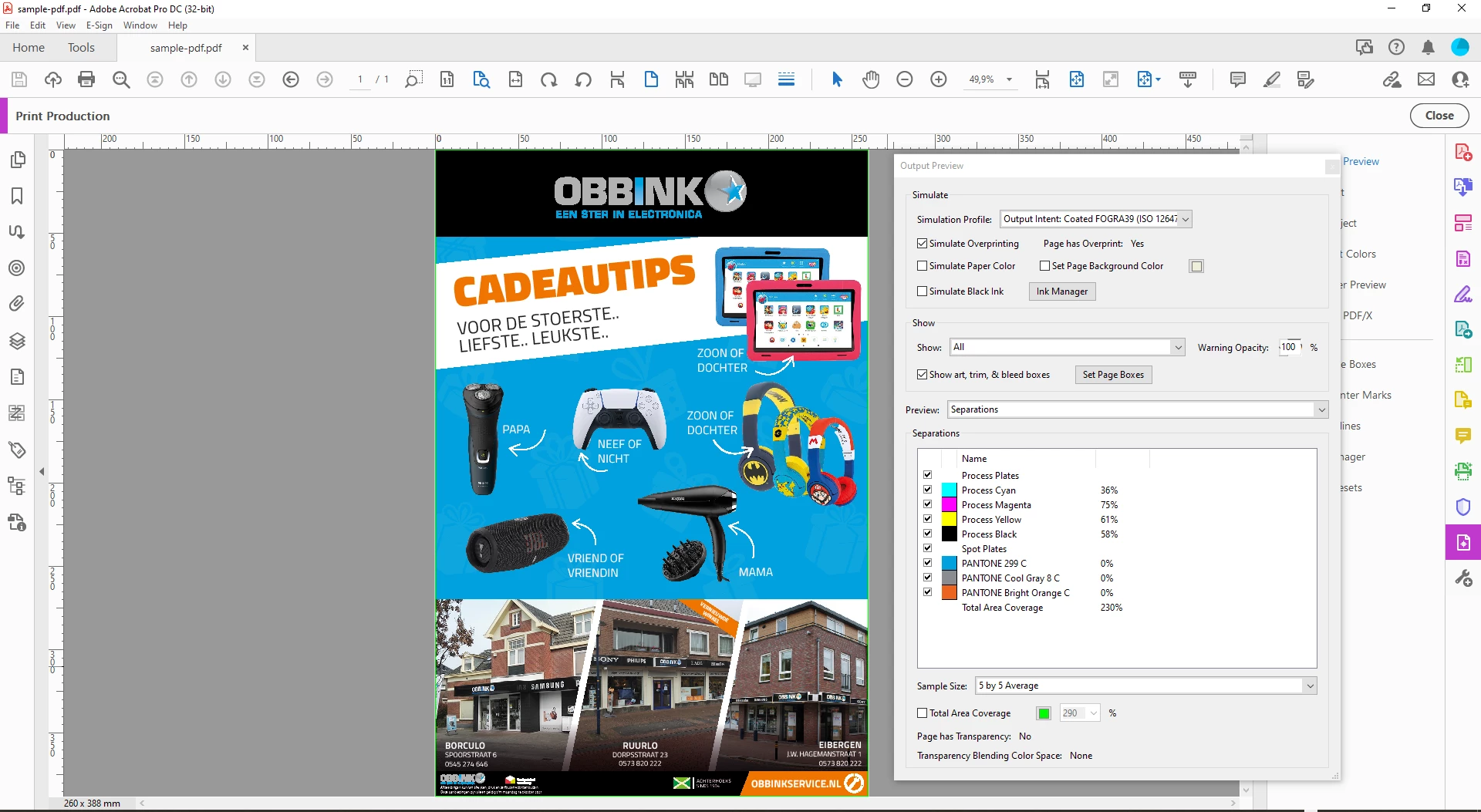The height and width of the screenshot is (812, 1481).
Task: Open the File menu
Action: tap(12, 25)
